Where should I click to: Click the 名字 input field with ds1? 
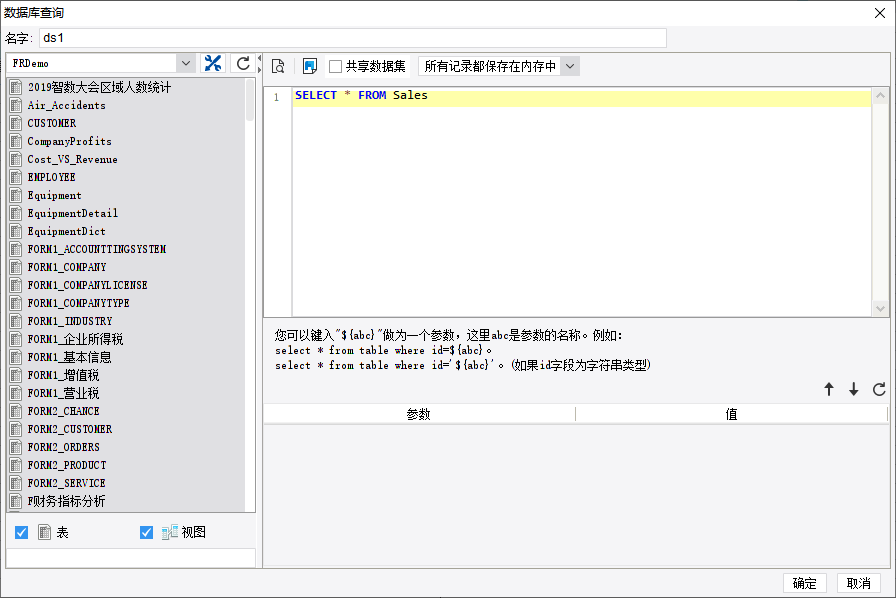[x=353, y=38]
